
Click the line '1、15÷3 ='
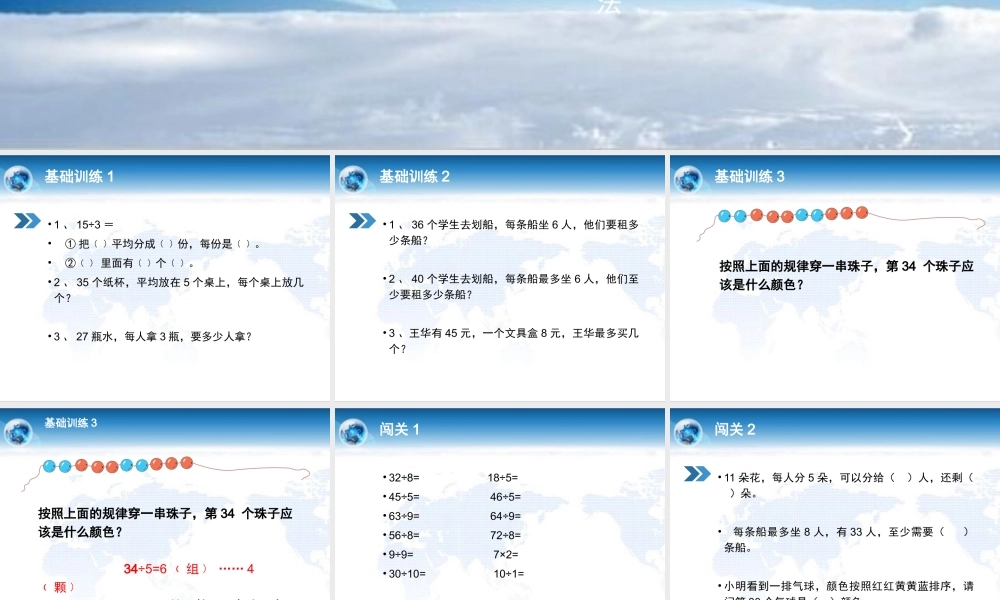click(81, 224)
